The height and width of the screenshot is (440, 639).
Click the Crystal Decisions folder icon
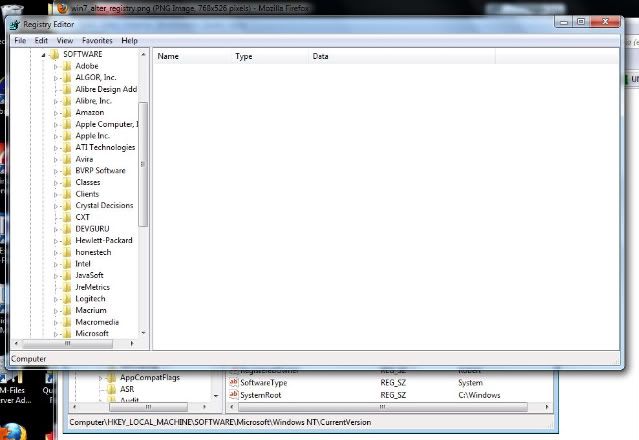tap(67, 206)
